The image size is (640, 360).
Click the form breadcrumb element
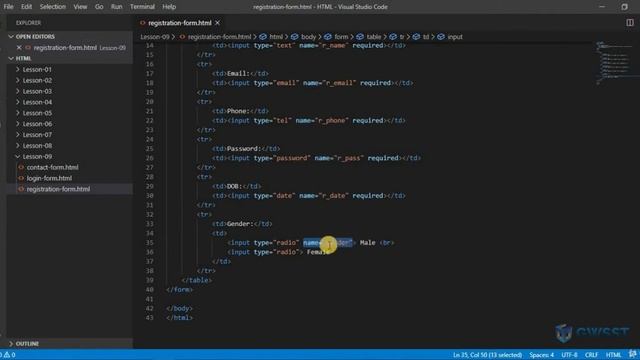coord(341,37)
